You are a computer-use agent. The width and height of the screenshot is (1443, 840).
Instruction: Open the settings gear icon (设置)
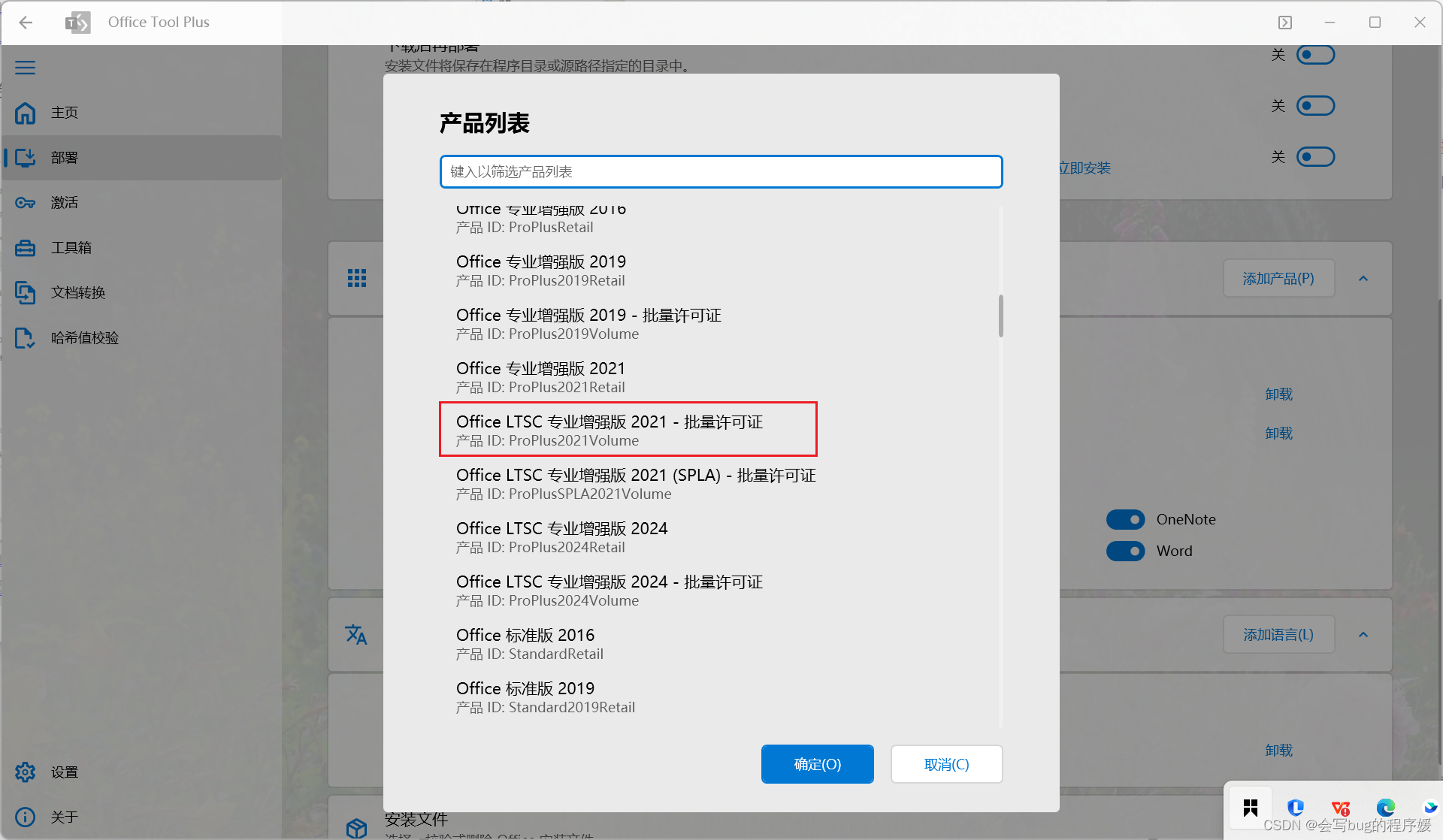pyautogui.click(x=26, y=772)
